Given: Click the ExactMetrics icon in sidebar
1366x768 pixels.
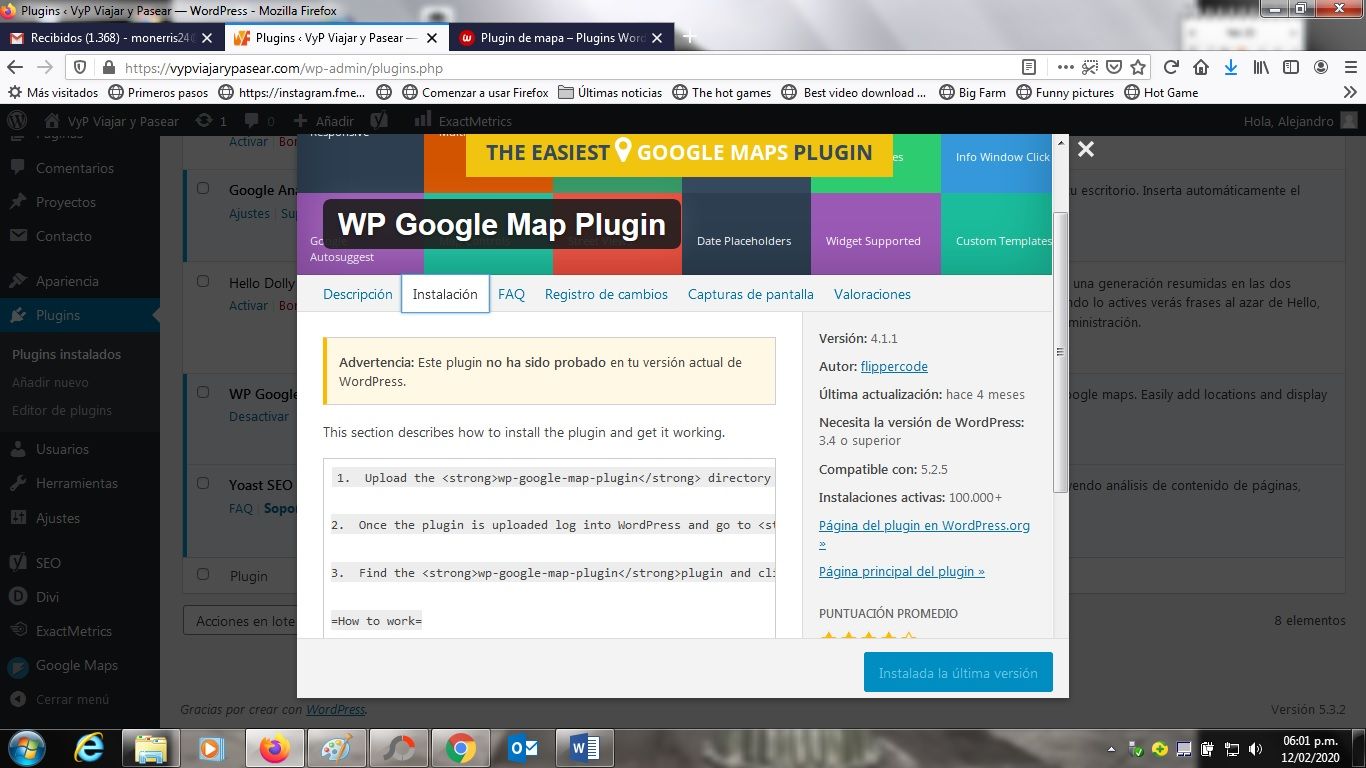Looking at the screenshot, I should point(18,631).
